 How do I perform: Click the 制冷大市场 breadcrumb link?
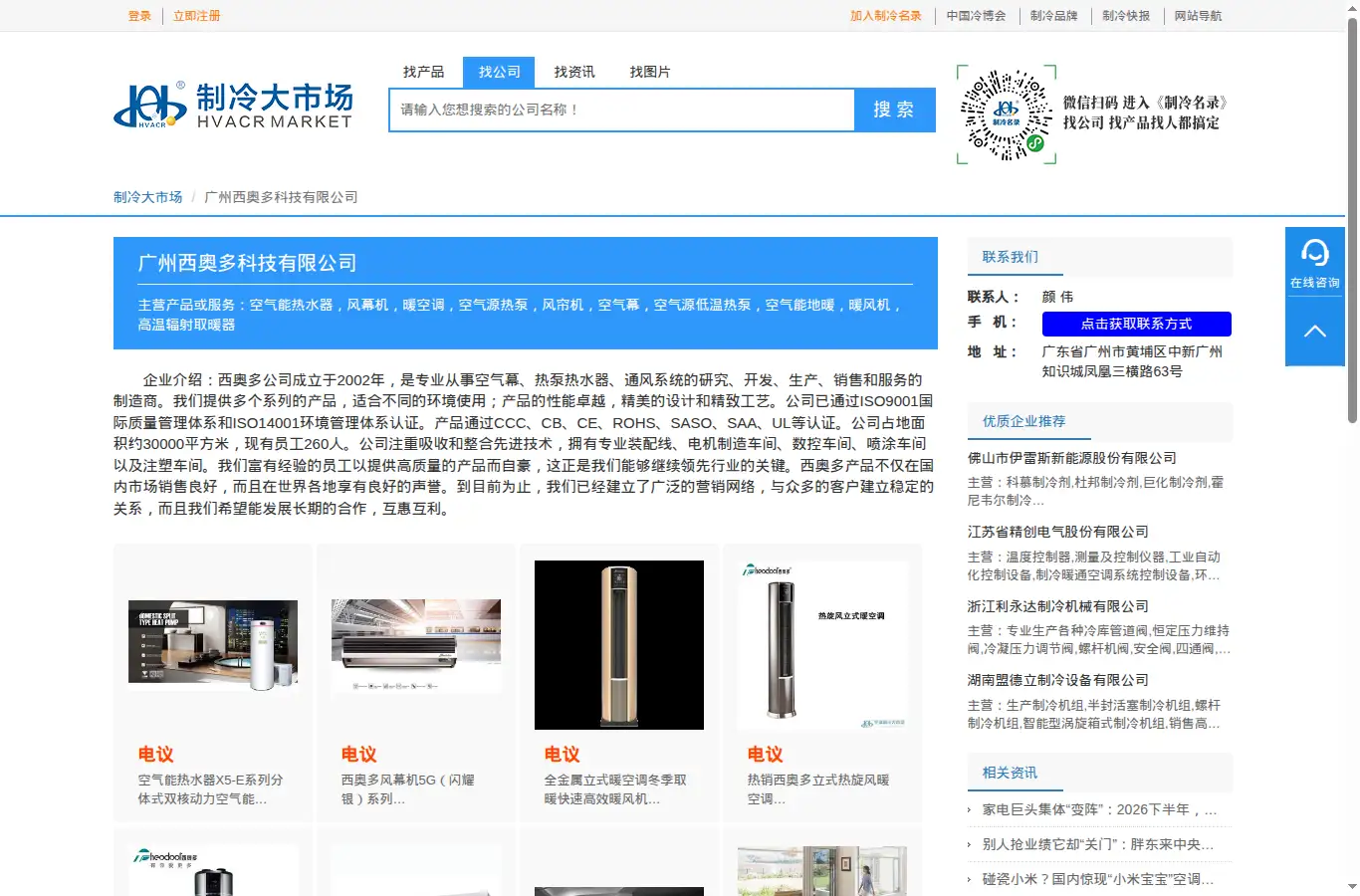tap(148, 197)
